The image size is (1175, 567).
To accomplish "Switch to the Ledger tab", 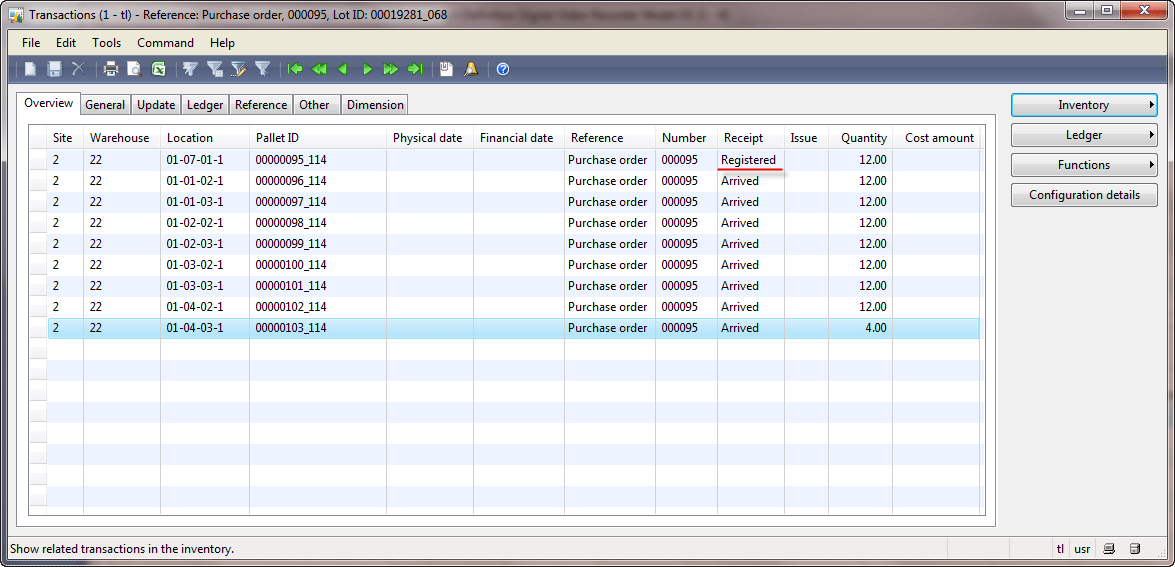I will pos(205,105).
